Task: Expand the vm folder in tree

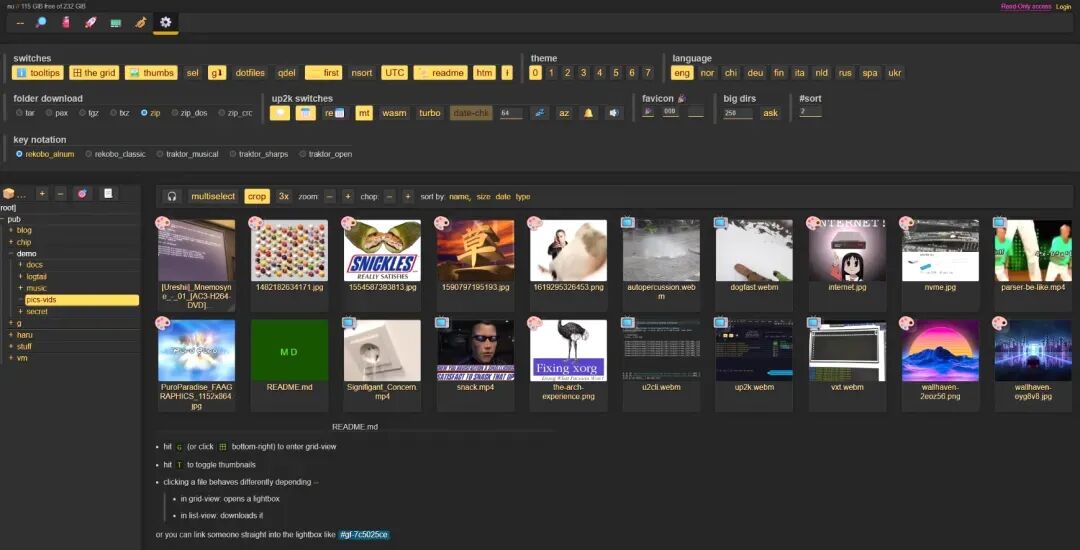Action: click(10, 359)
